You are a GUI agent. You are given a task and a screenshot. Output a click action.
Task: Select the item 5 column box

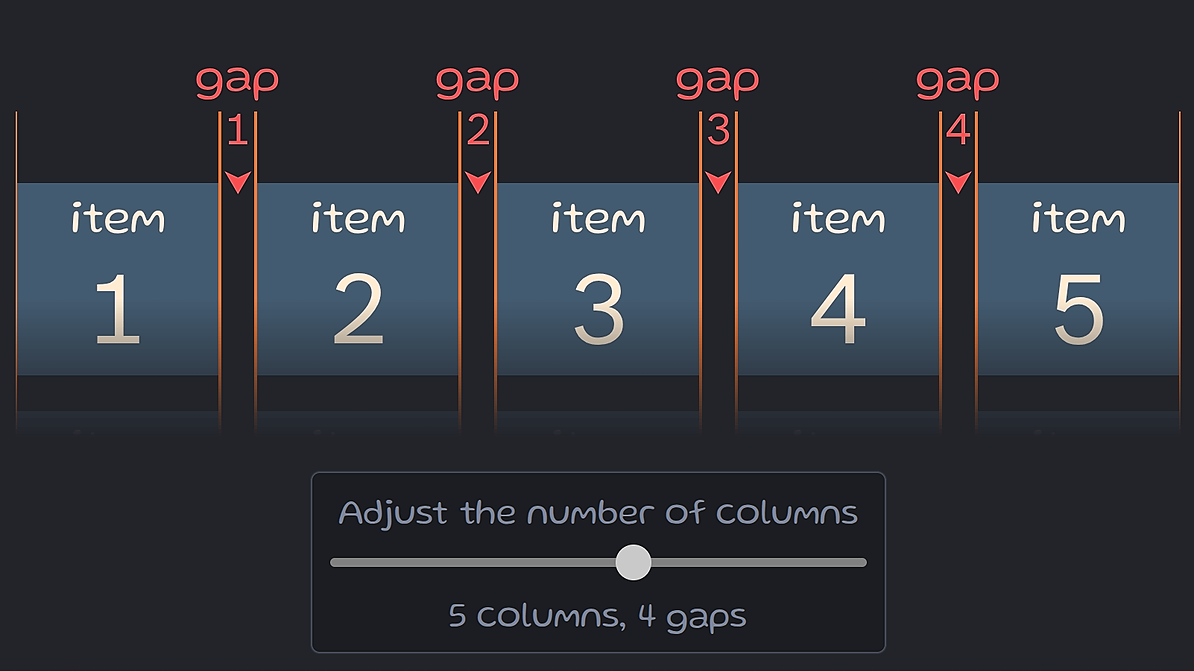[1078, 279]
